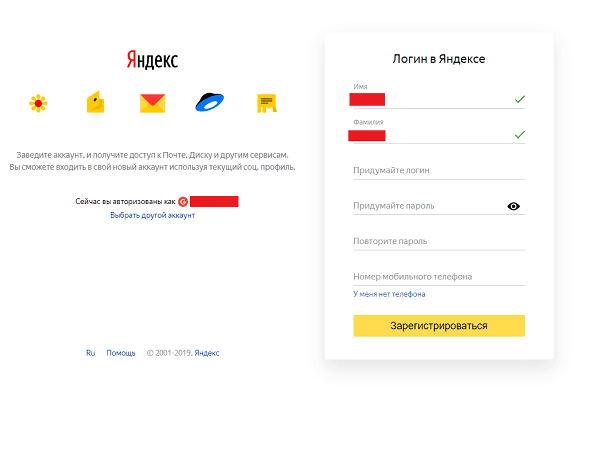Click the green checkmark next to Имя
Screen dimensions: 600x455
(x=520, y=99)
